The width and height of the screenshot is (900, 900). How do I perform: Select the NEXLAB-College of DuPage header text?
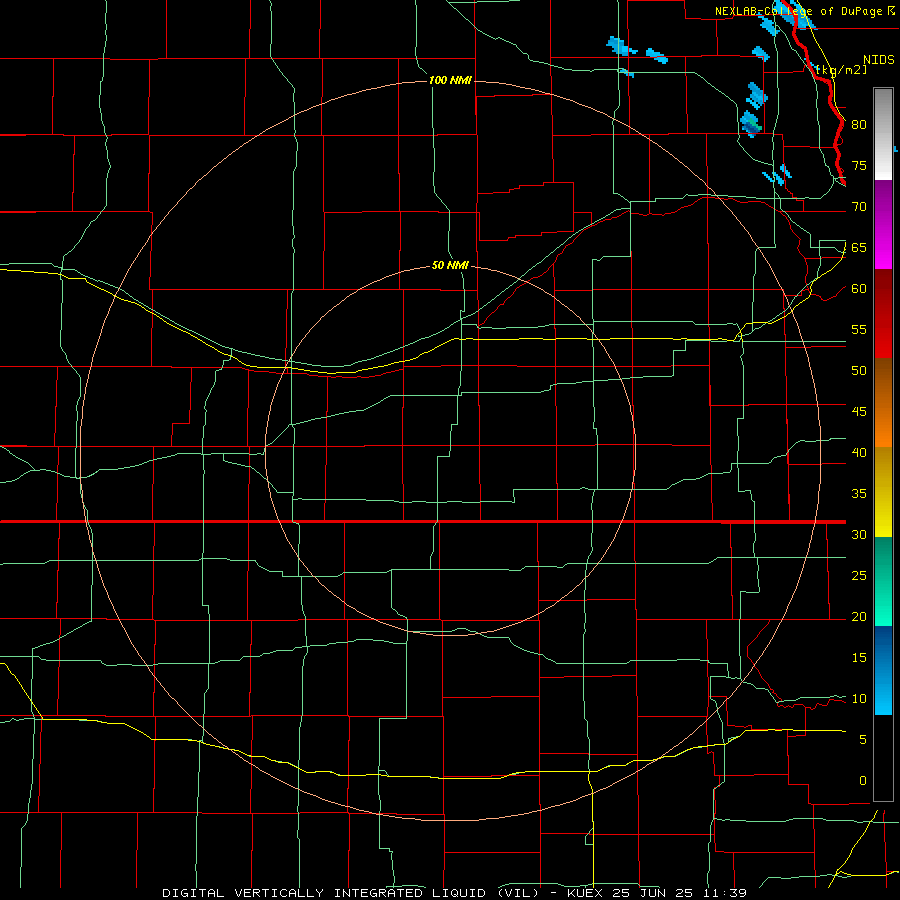point(798,11)
